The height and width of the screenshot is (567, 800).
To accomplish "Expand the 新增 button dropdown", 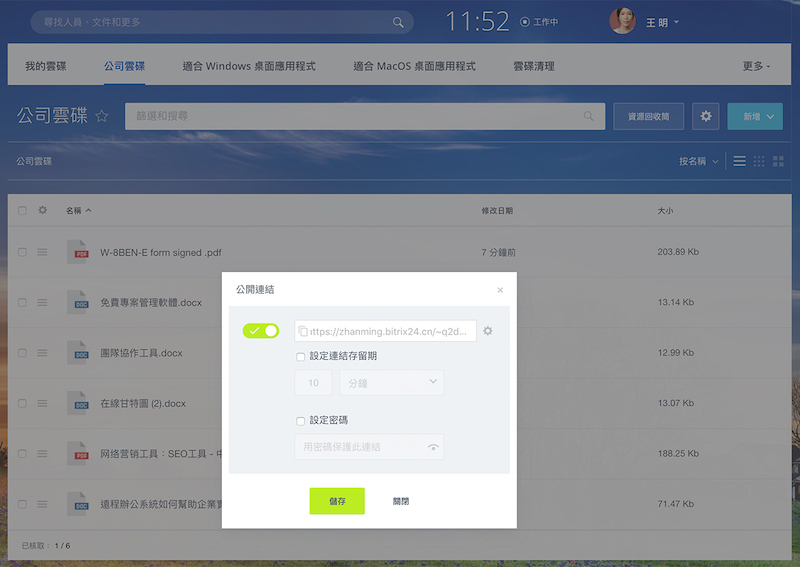I will tap(770, 116).
